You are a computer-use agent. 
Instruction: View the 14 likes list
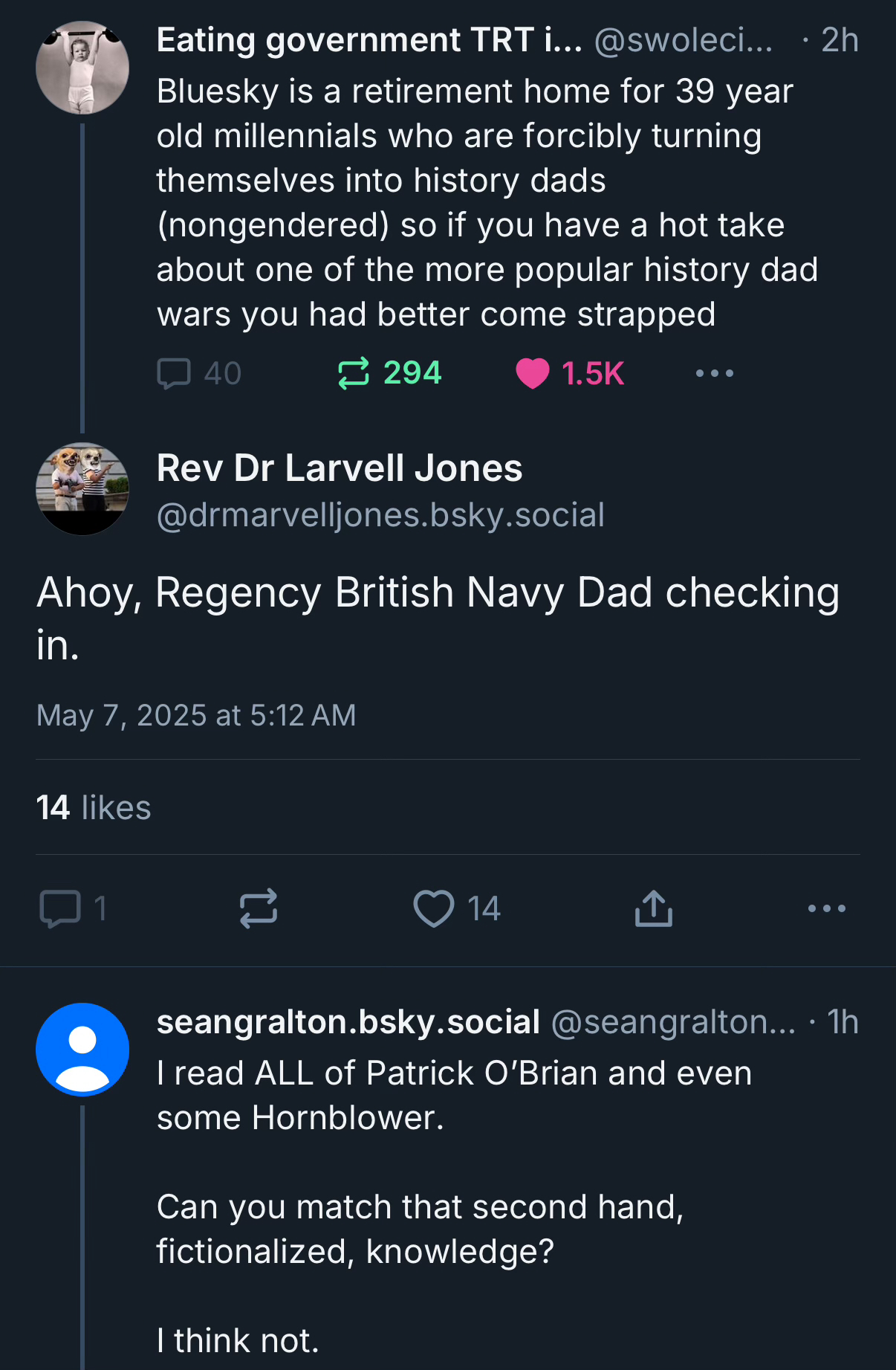[94, 807]
